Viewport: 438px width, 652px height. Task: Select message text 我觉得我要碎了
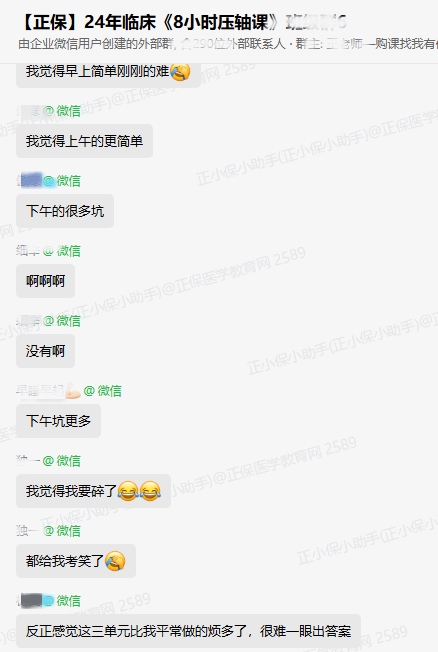pos(71,491)
